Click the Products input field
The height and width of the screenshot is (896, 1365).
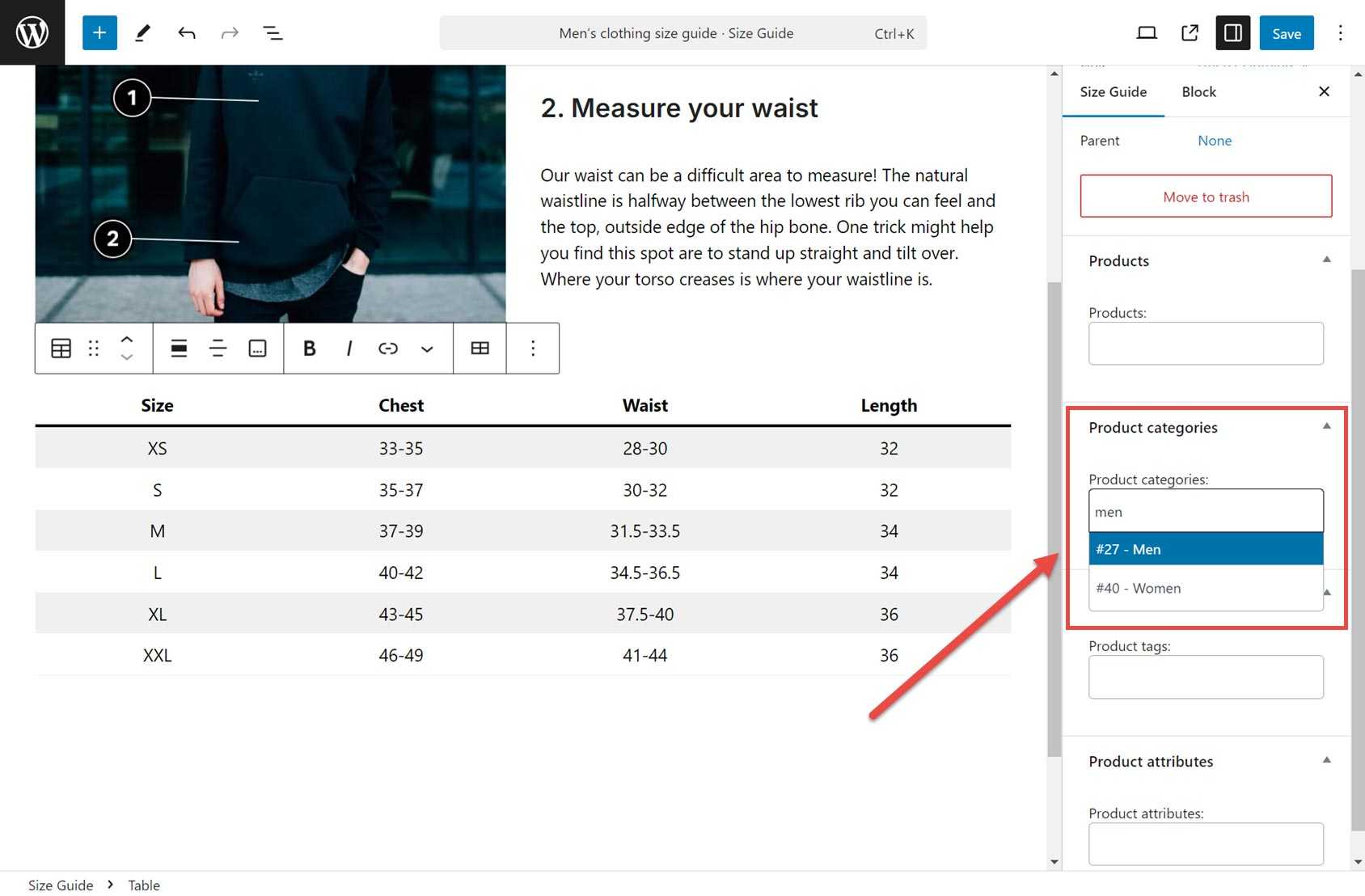pos(1206,344)
